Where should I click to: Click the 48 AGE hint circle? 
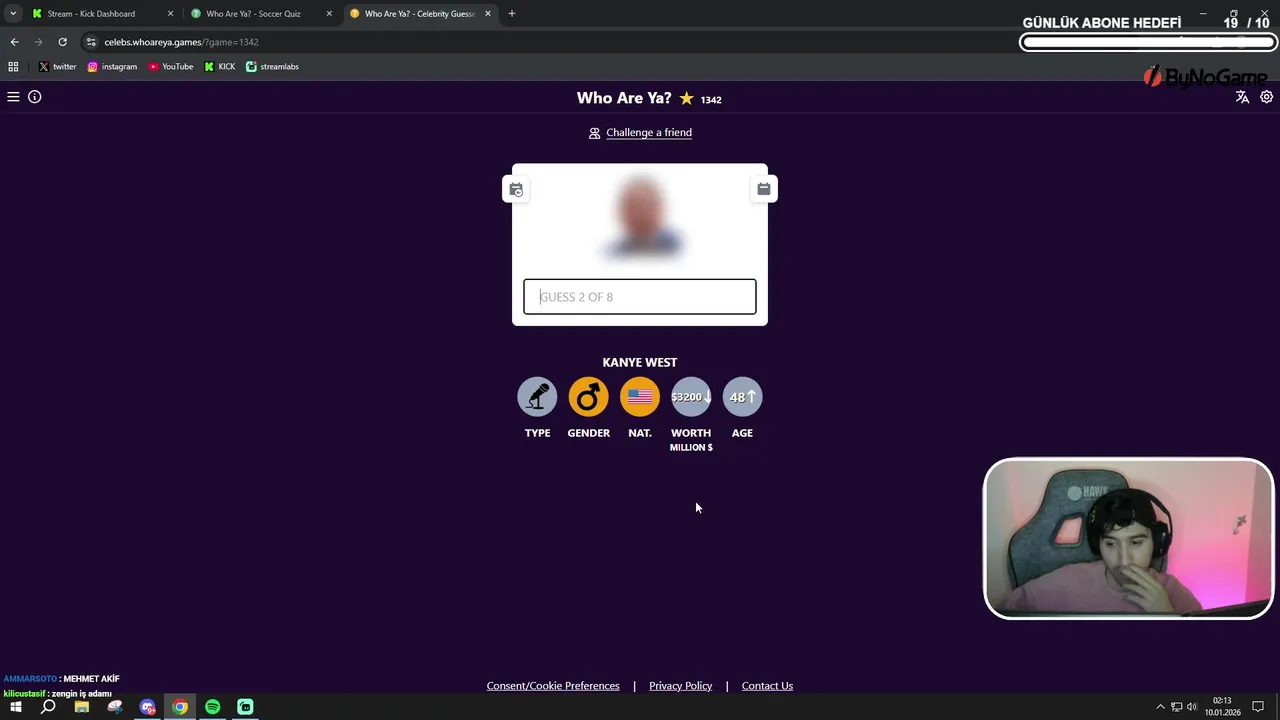point(742,397)
